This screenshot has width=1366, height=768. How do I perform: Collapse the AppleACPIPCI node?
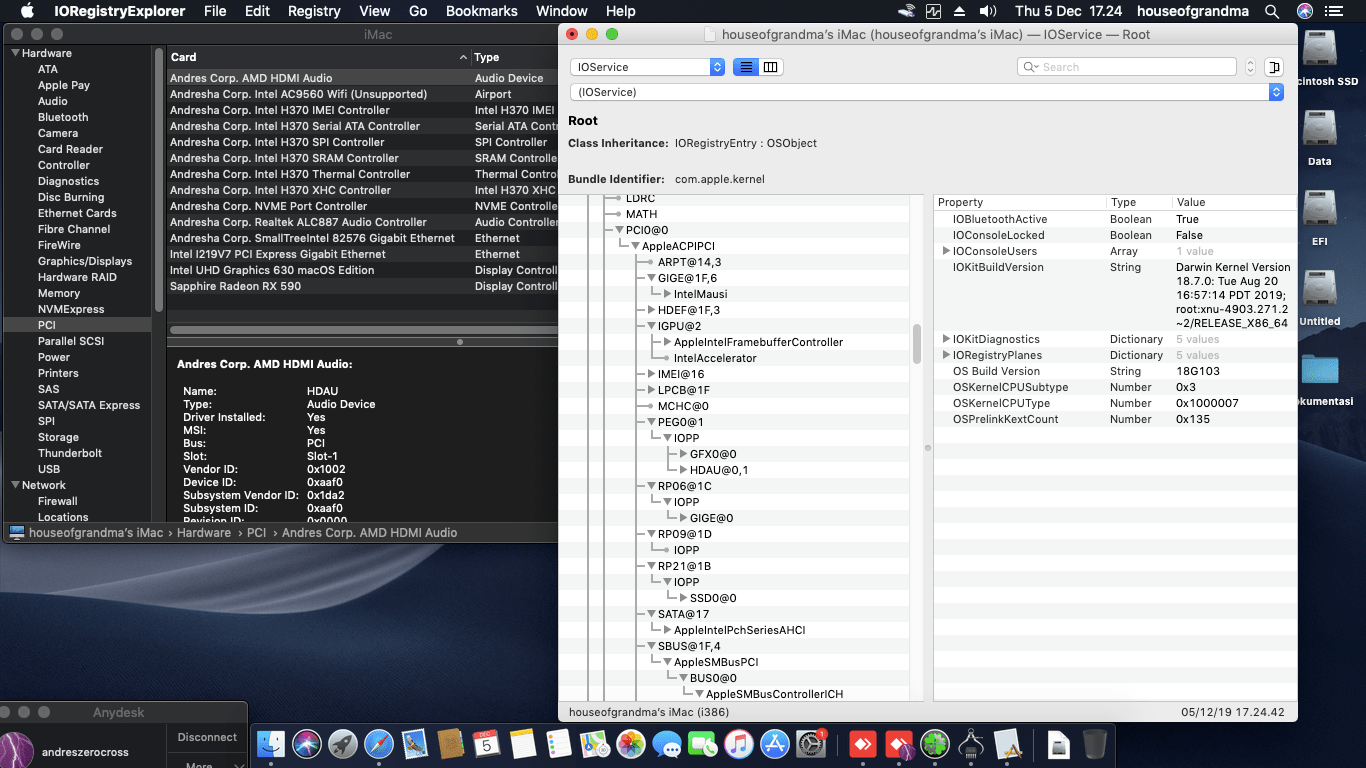635,246
